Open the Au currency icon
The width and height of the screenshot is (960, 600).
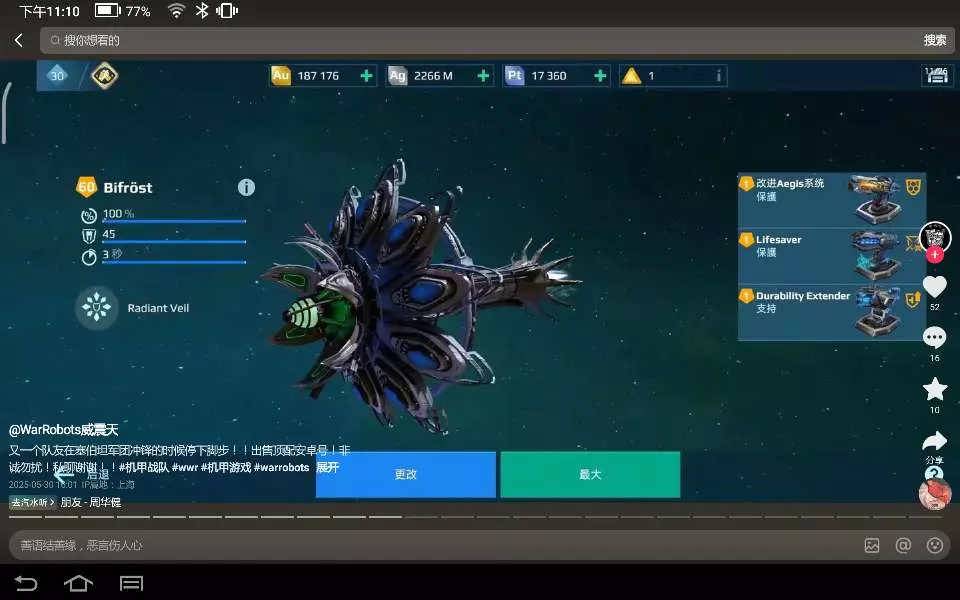(x=280, y=76)
